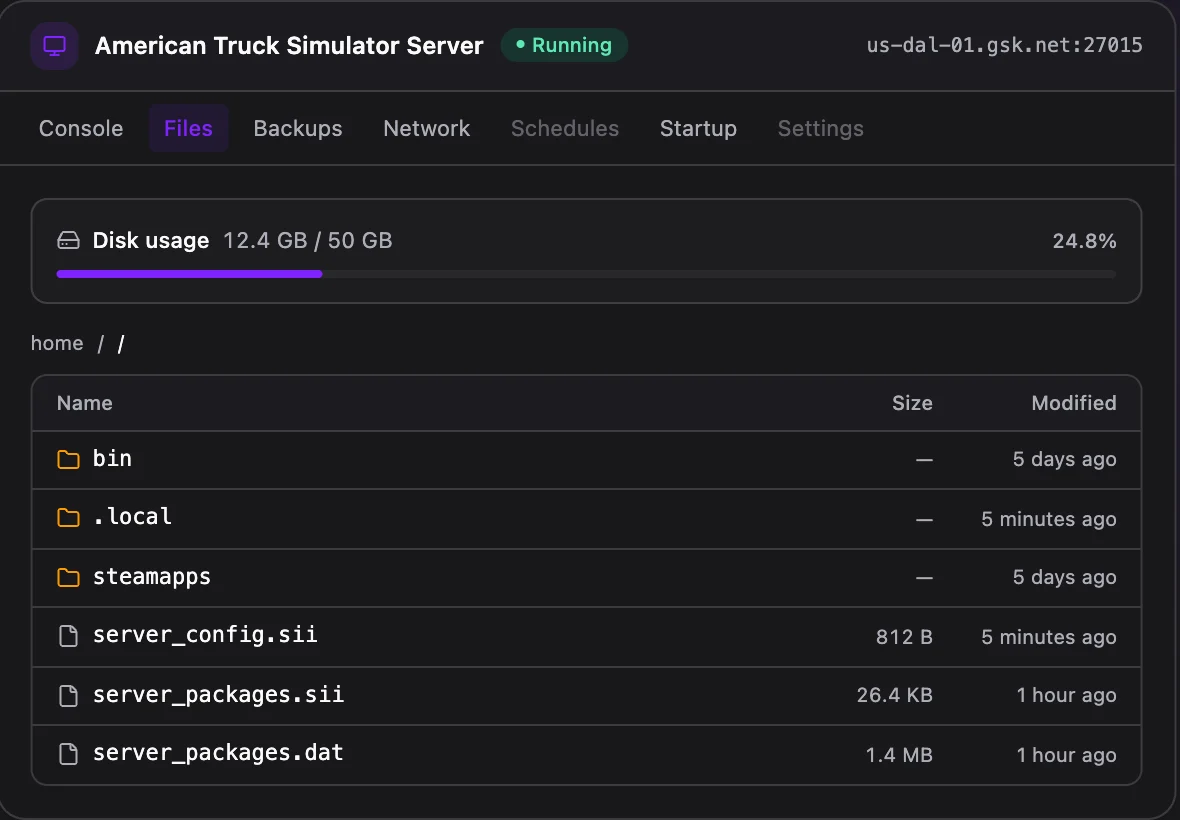Open the steamapps folder name
This screenshot has width=1180, height=820.
(152, 577)
